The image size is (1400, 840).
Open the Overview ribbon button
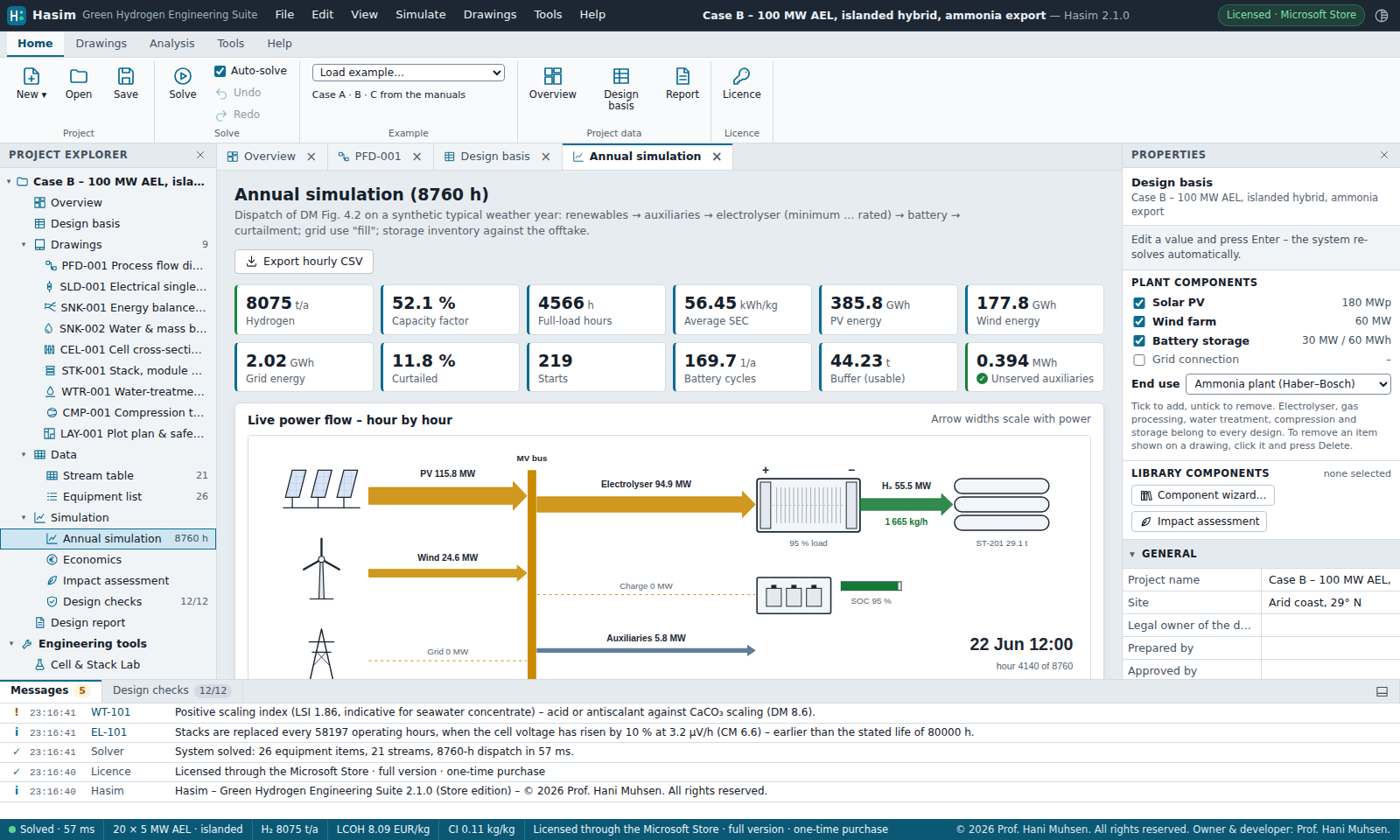click(x=553, y=83)
